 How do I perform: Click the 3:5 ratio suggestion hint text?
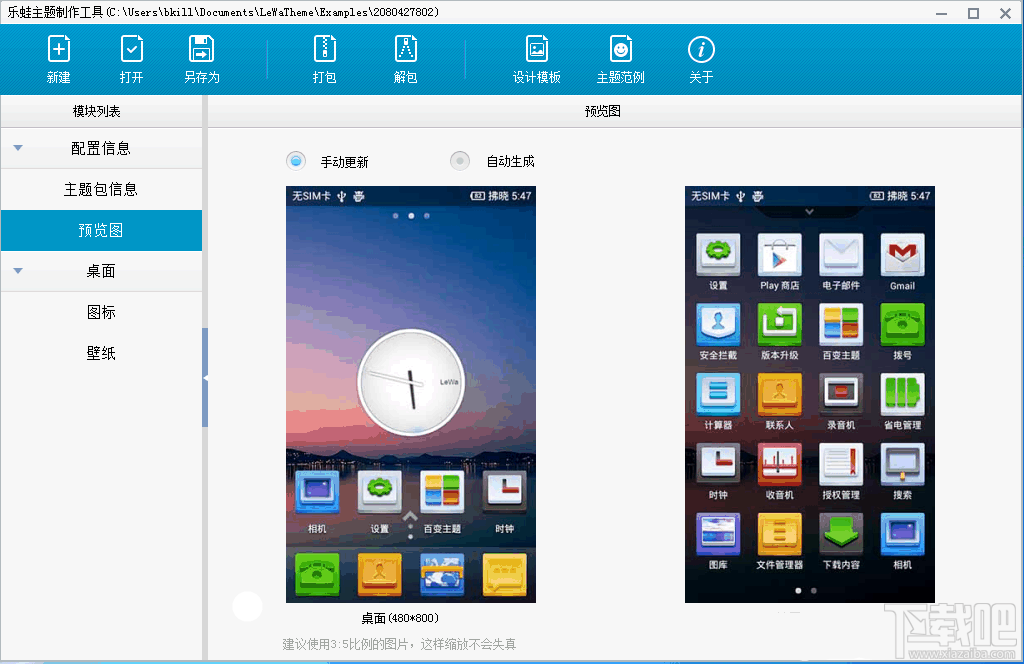pyautogui.click(x=399, y=644)
